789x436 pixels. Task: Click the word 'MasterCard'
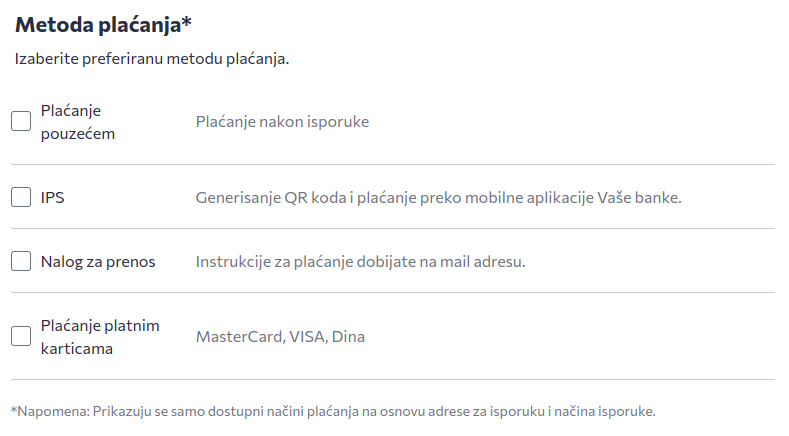click(238, 336)
